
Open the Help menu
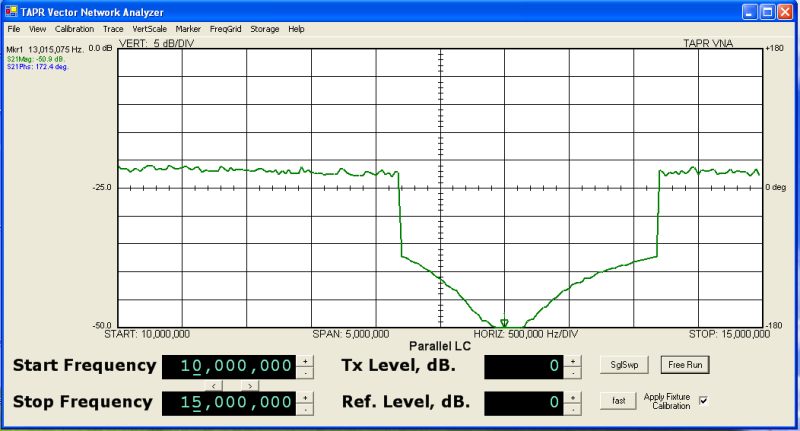pos(296,29)
